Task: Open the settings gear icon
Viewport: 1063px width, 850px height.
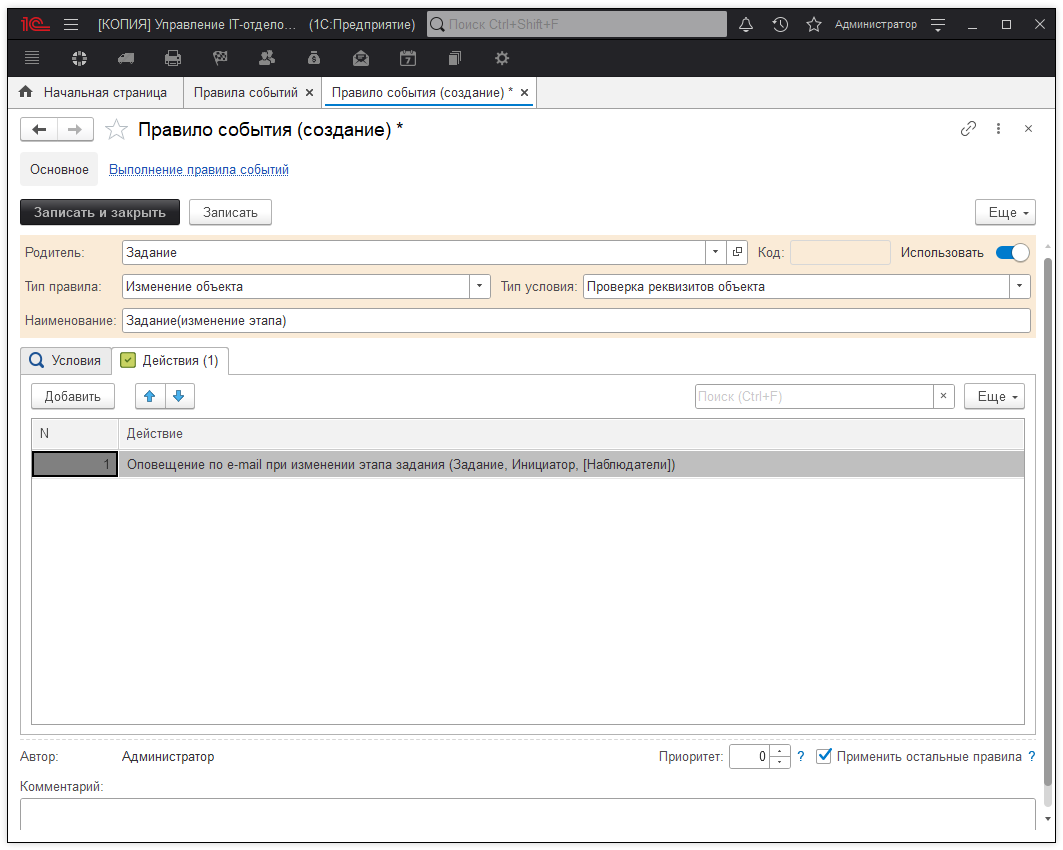Action: tap(502, 58)
